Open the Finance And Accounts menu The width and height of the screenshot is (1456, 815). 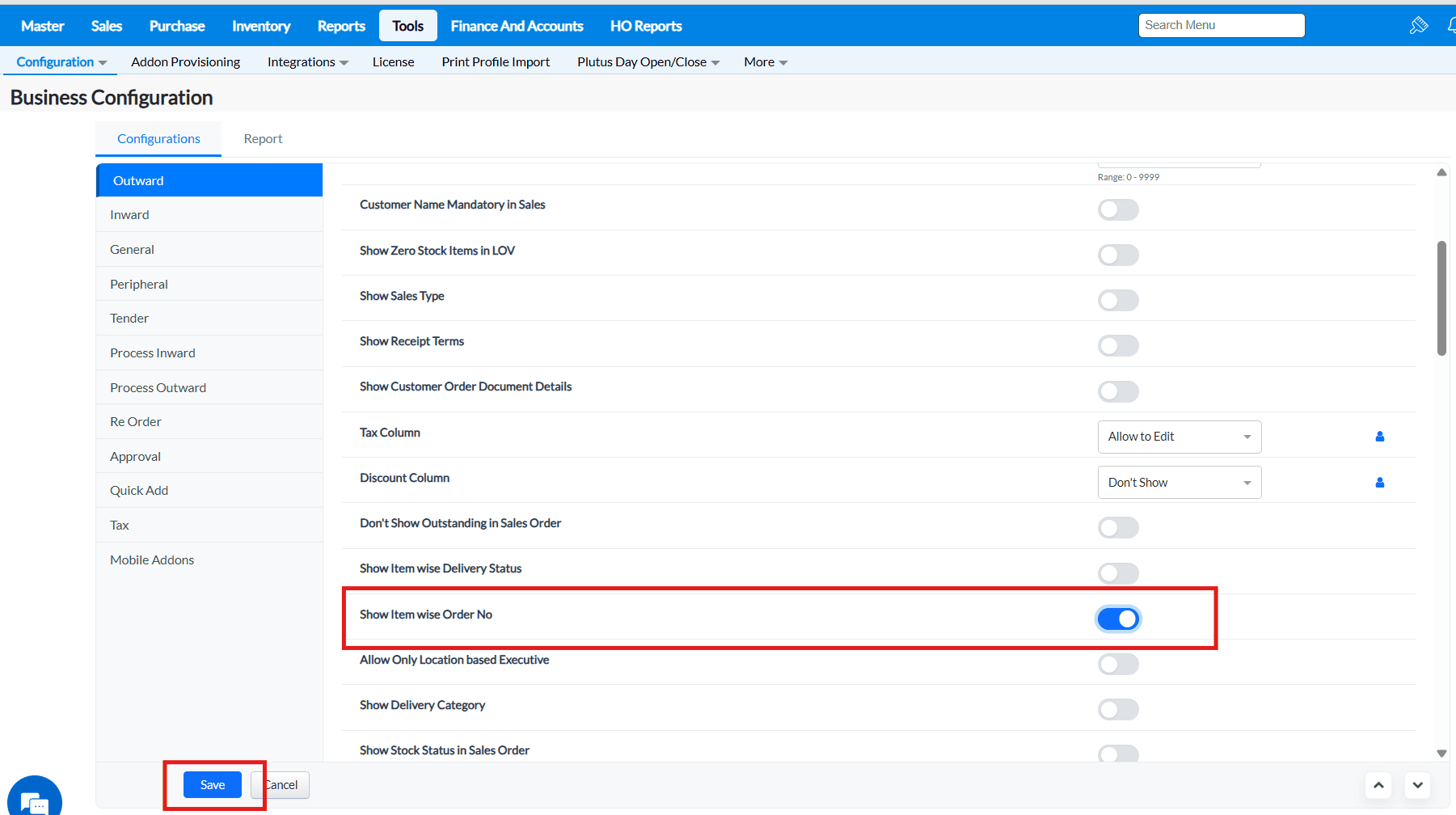(517, 26)
